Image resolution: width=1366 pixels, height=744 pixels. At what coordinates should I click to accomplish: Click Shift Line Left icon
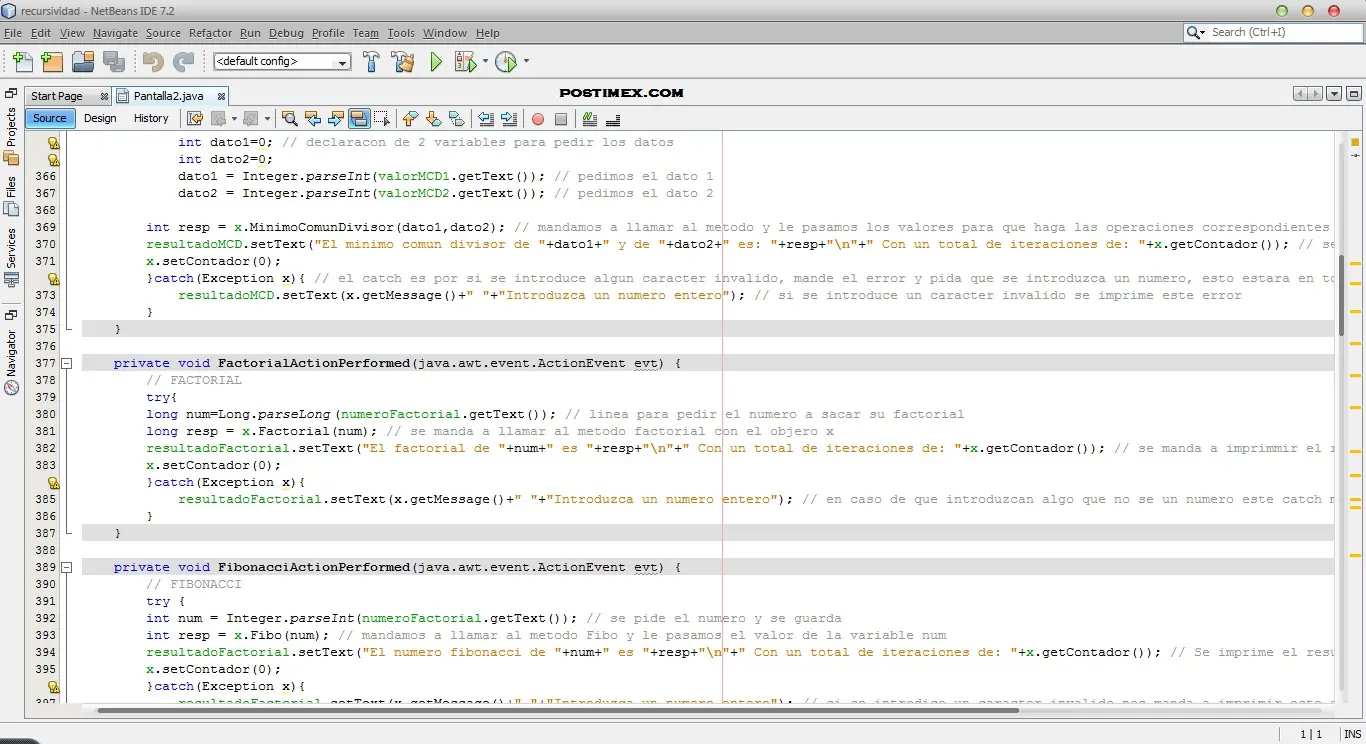pos(486,118)
